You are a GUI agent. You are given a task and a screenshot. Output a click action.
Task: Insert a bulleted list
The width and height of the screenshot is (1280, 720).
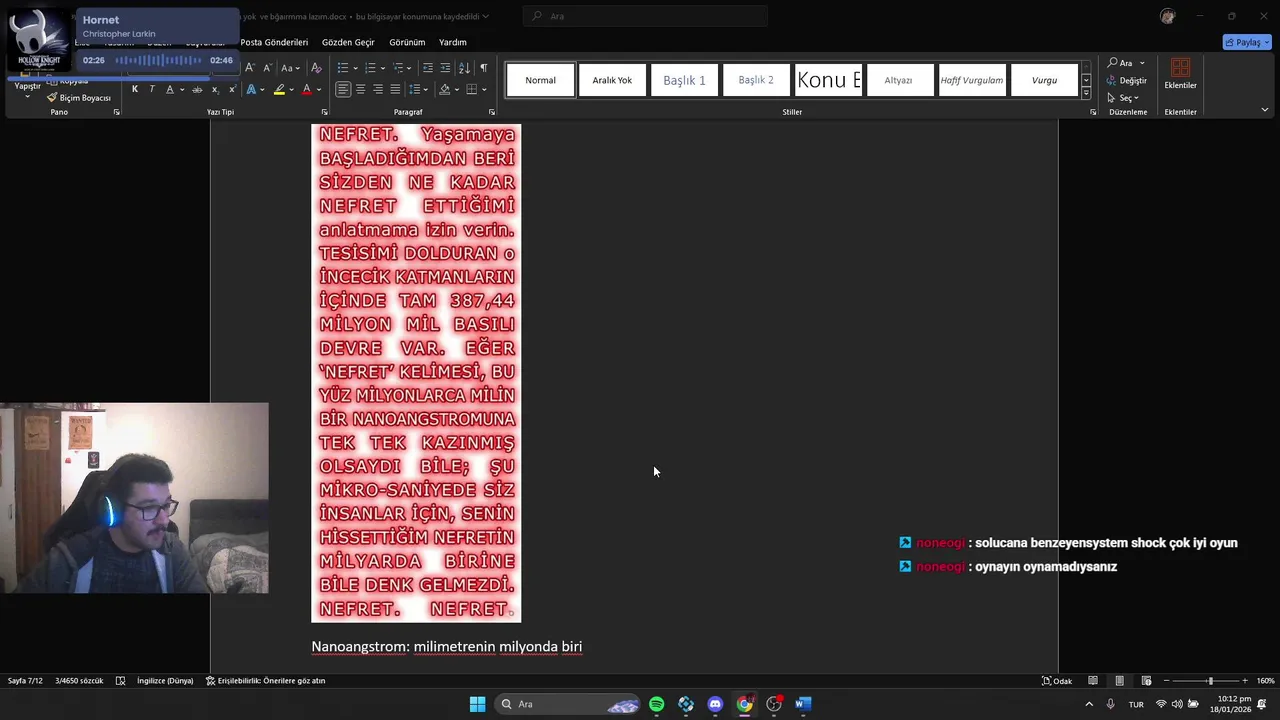click(x=342, y=67)
